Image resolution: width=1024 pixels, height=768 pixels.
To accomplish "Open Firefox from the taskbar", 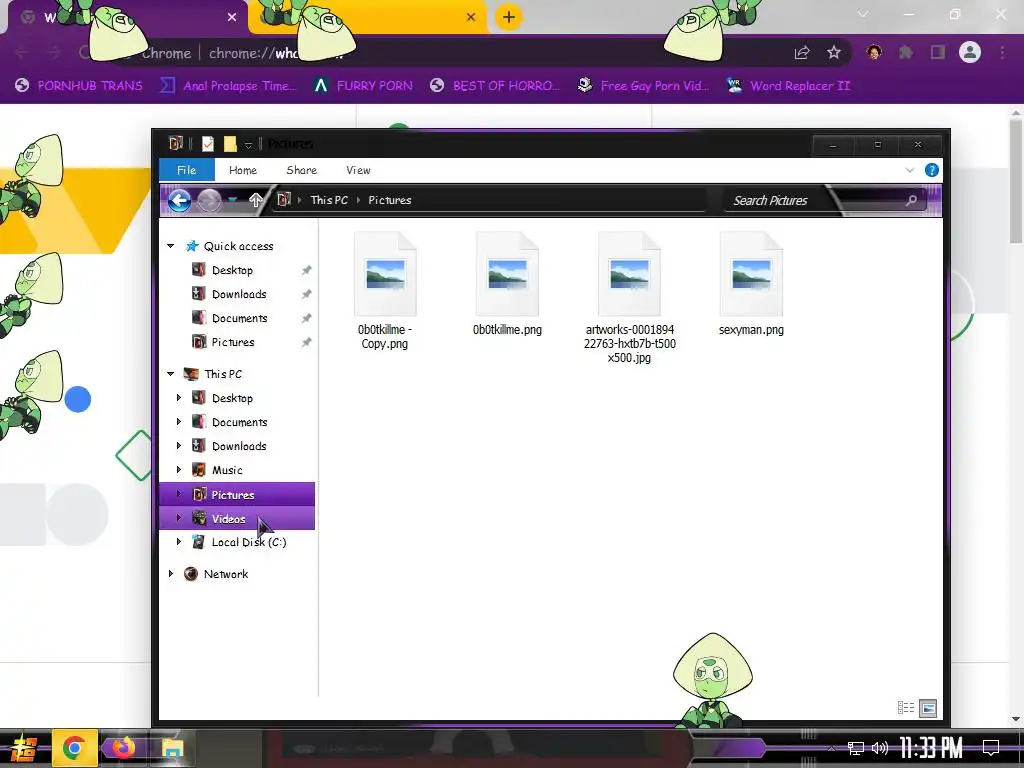I will point(123,748).
